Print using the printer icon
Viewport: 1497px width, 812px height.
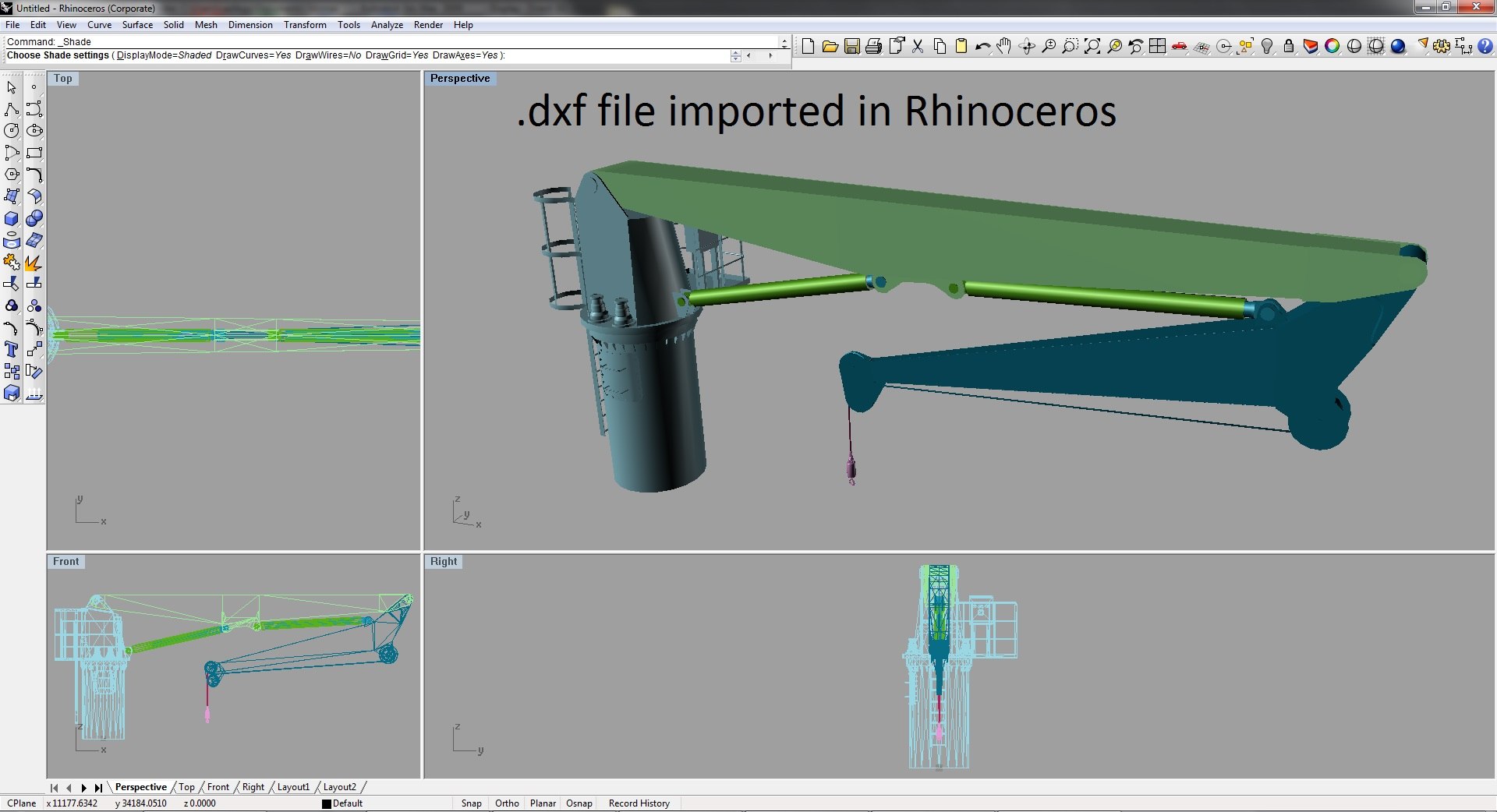coord(873,47)
